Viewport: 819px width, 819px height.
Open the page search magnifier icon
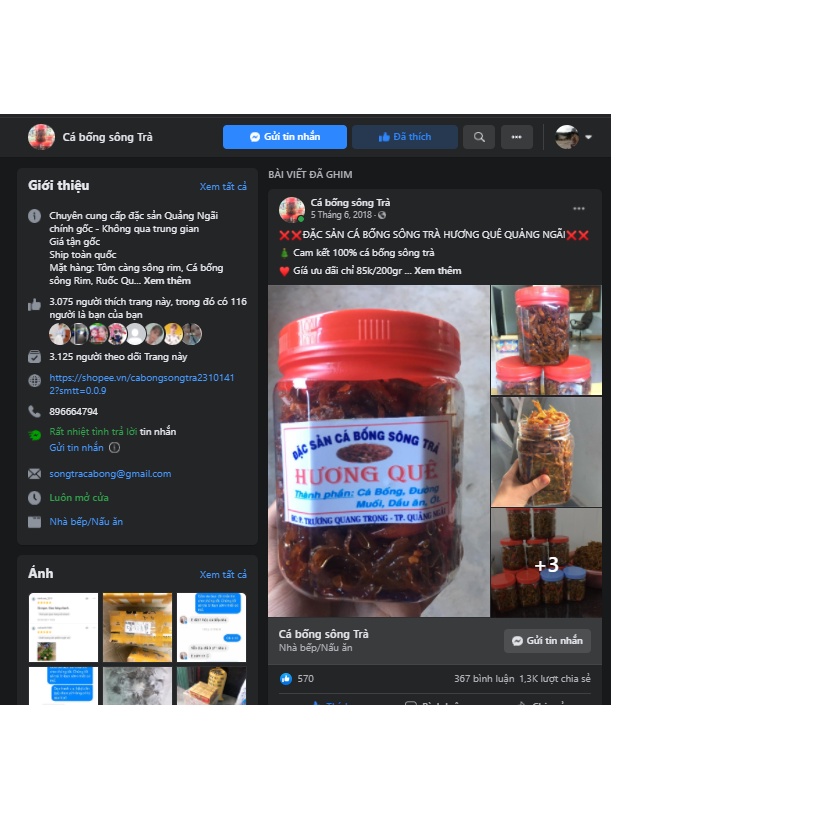tap(478, 137)
